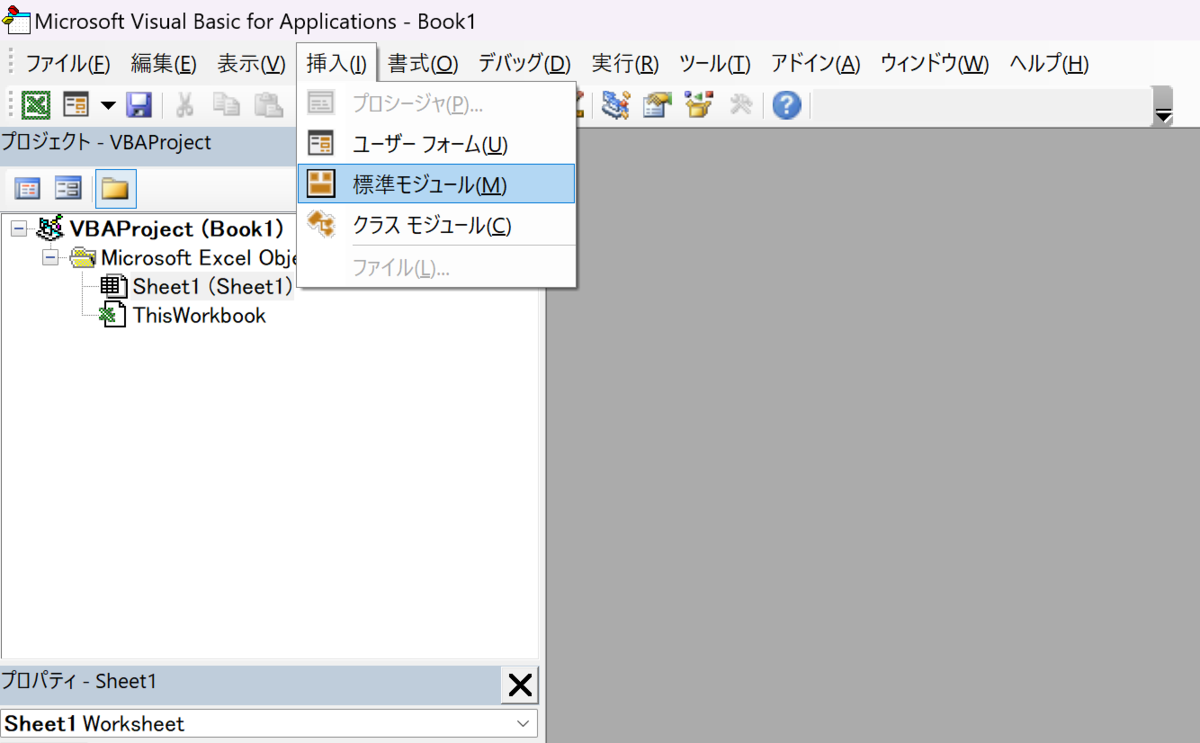Click the toolbar options overflow arrow
The height and width of the screenshot is (743, 1200).
tap(1163, 106)
